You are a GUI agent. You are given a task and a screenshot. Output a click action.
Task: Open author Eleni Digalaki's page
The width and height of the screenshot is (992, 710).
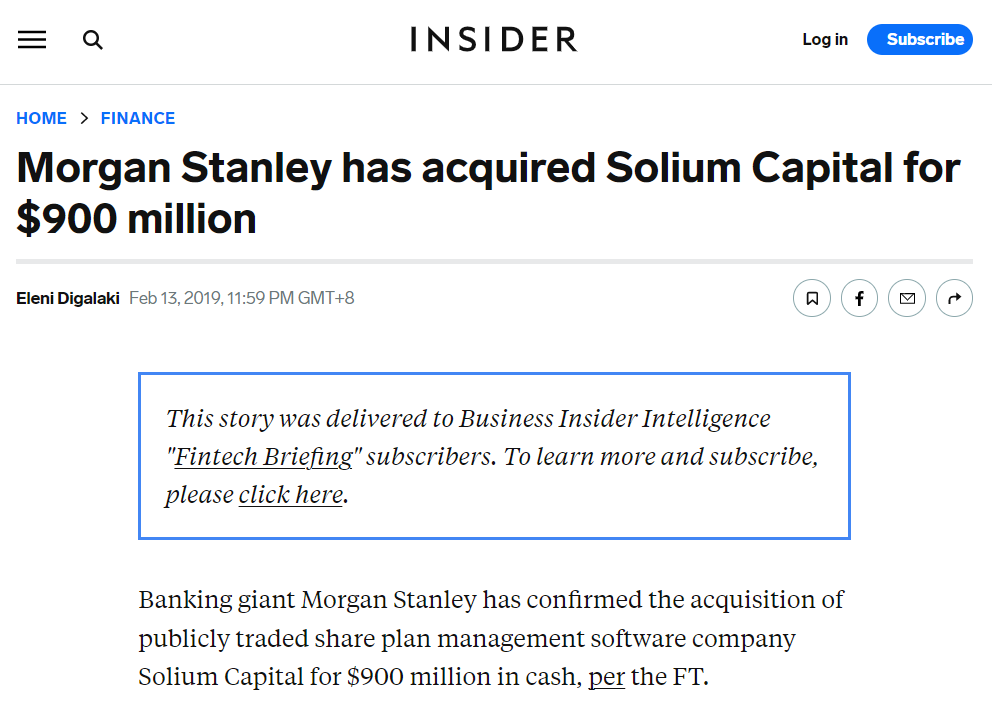[68, 298]
